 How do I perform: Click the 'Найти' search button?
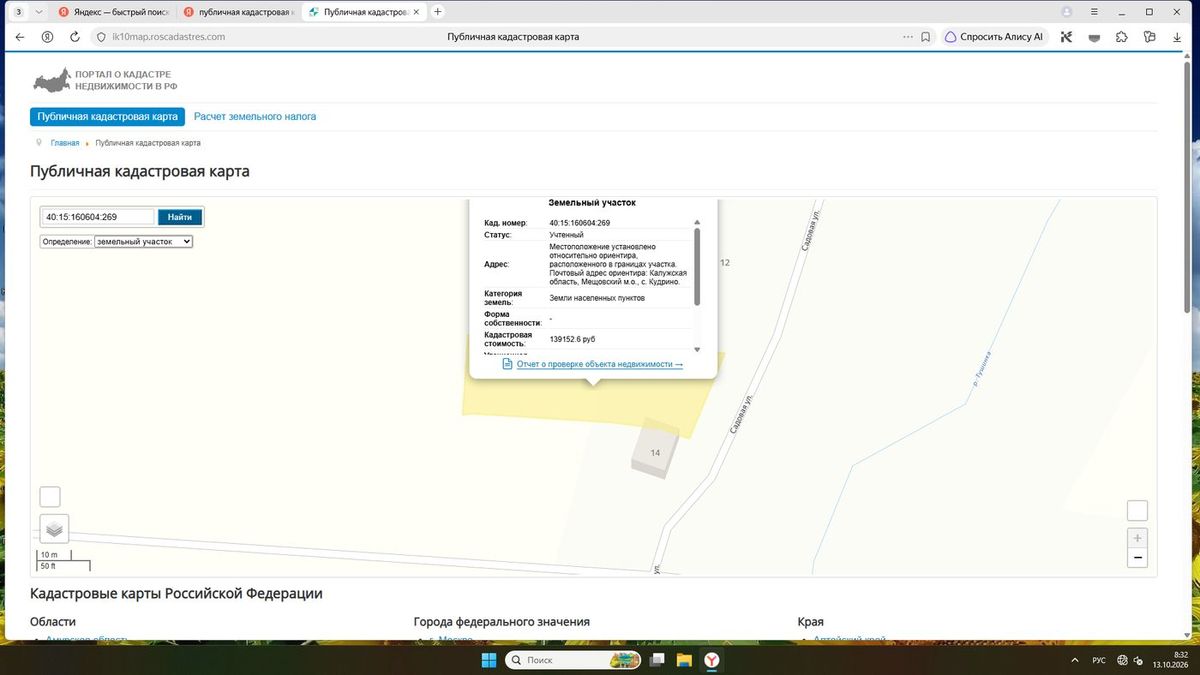pos(180,217)
